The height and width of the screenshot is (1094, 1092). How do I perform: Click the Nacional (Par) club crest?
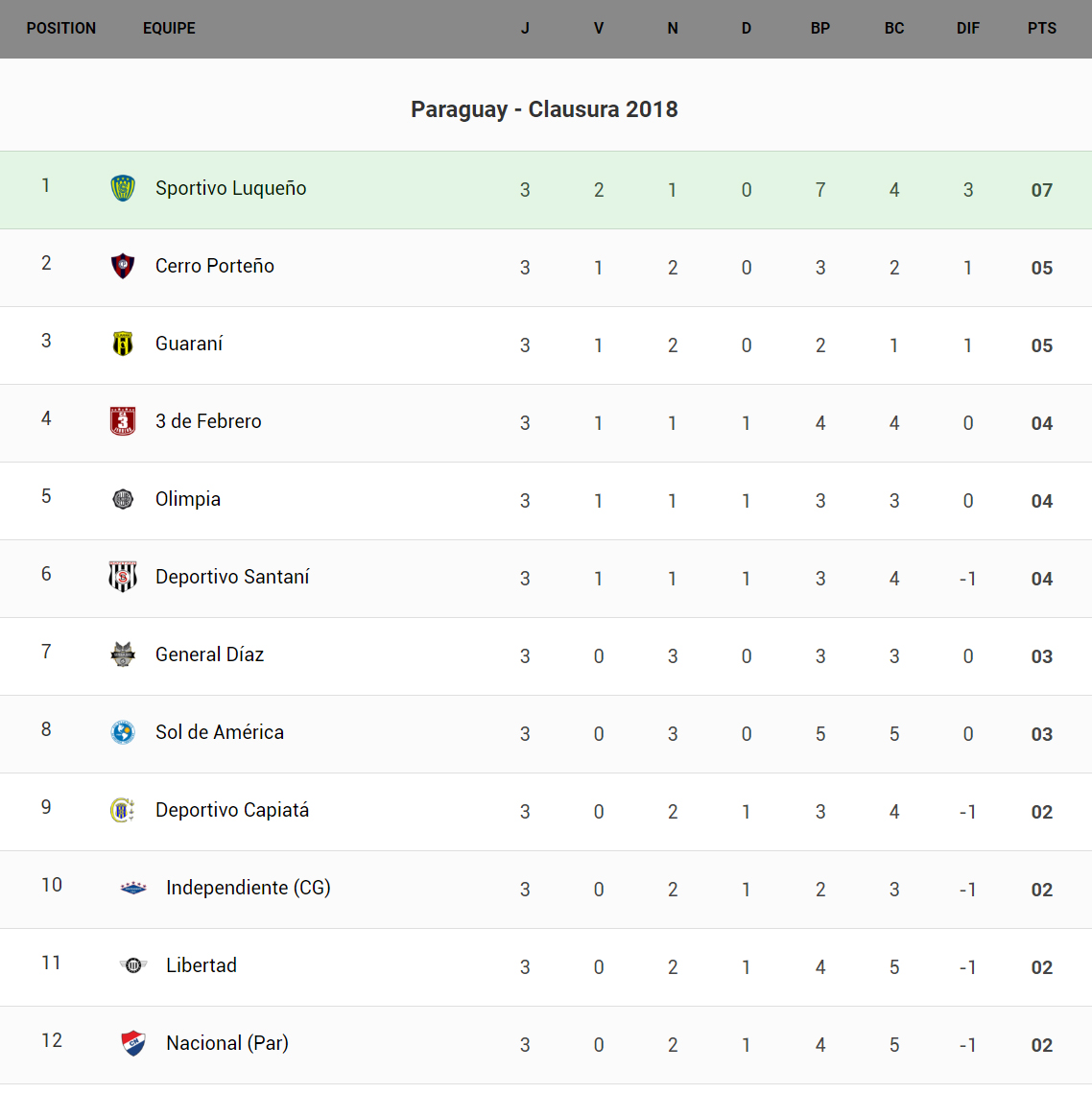[x=133, y=1043]
